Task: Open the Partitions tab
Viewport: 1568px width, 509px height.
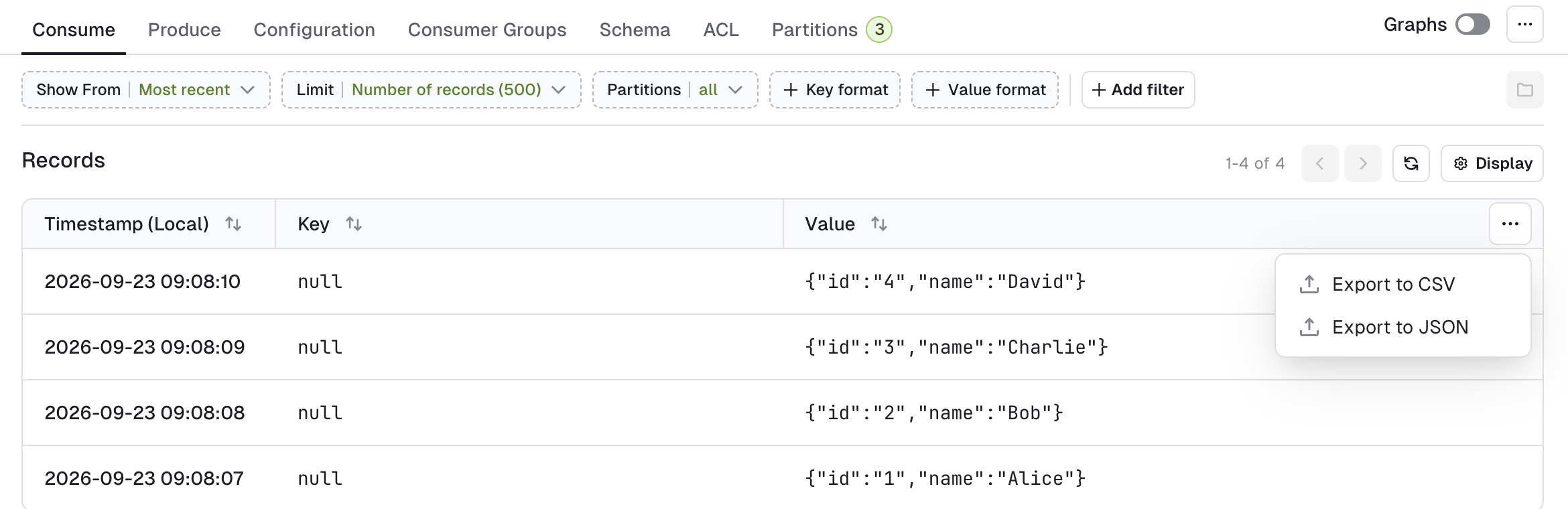Action: point(832,29)
